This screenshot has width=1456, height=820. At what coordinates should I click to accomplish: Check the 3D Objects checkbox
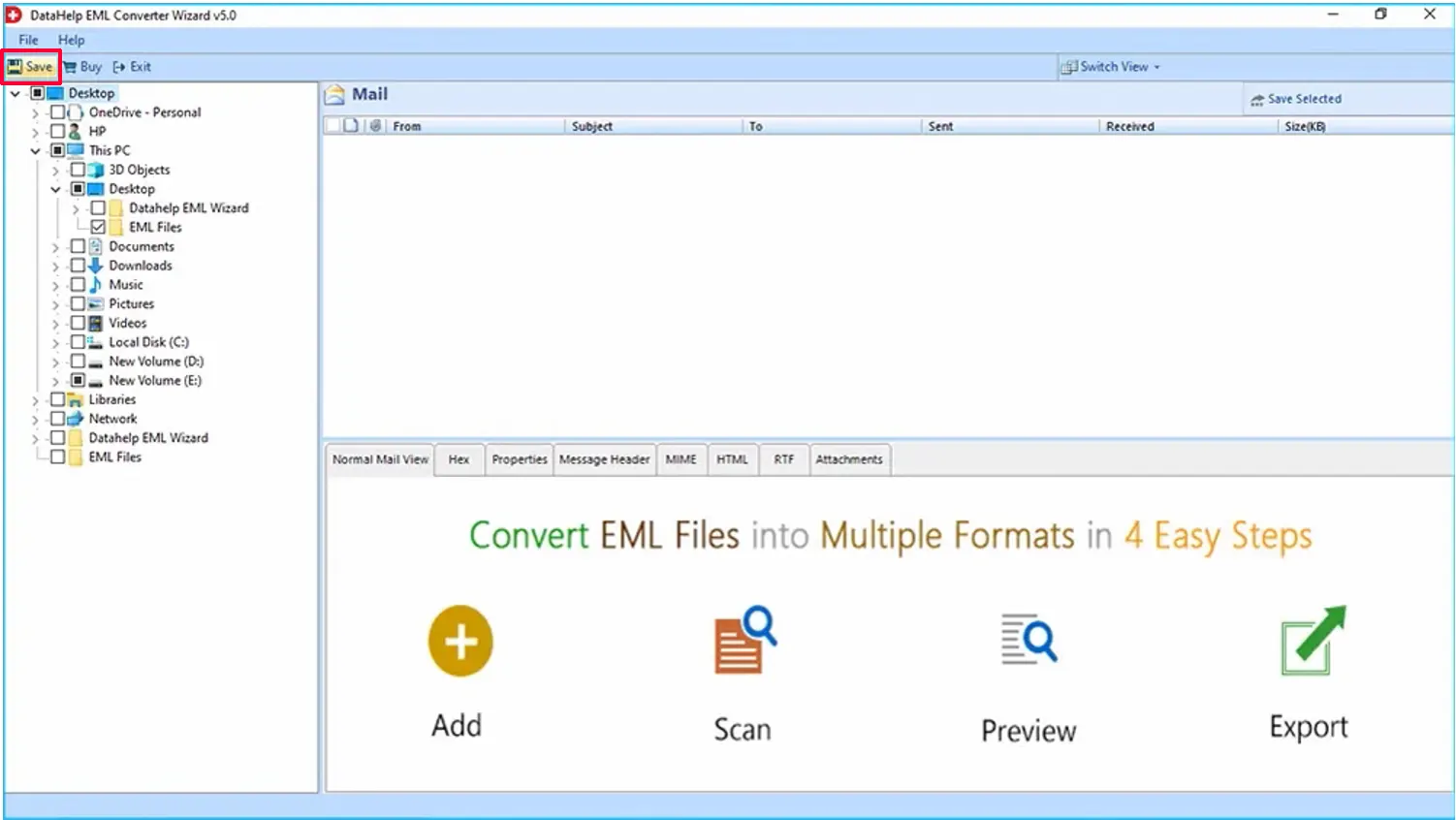[78, 170]
